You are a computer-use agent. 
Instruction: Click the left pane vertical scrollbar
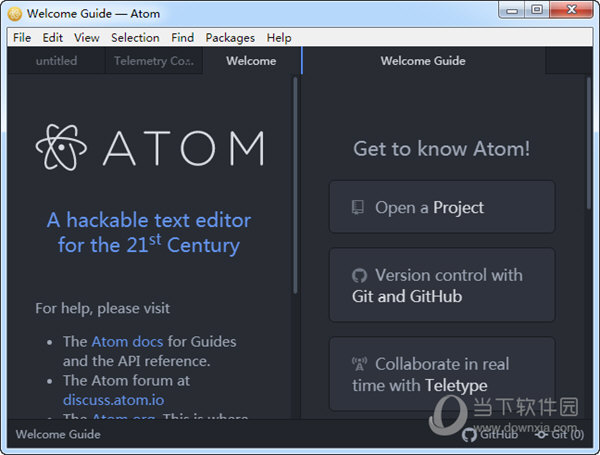(x=295, y=186)
